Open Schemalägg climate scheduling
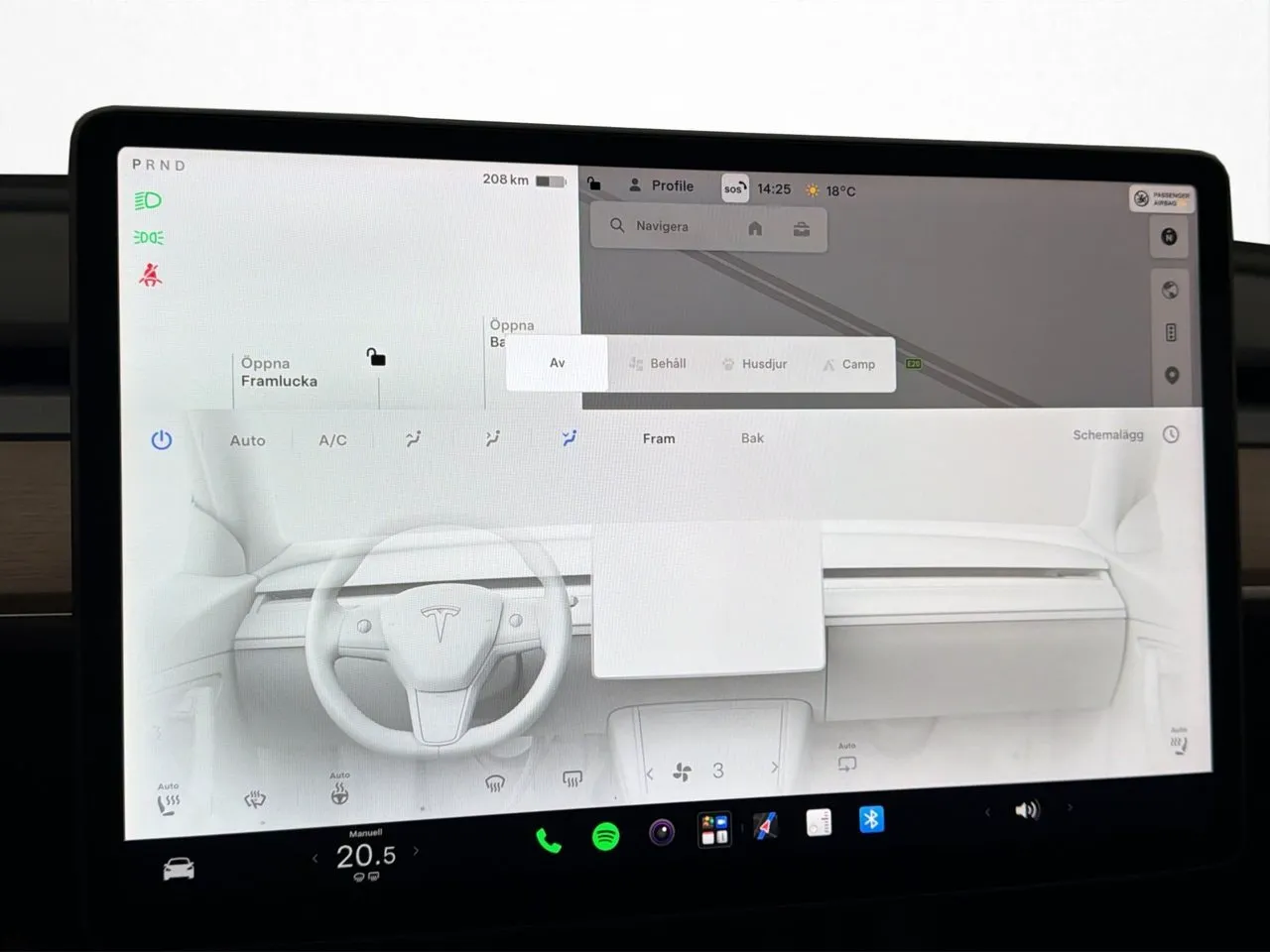1270x952 pixels. [1126, 434]
